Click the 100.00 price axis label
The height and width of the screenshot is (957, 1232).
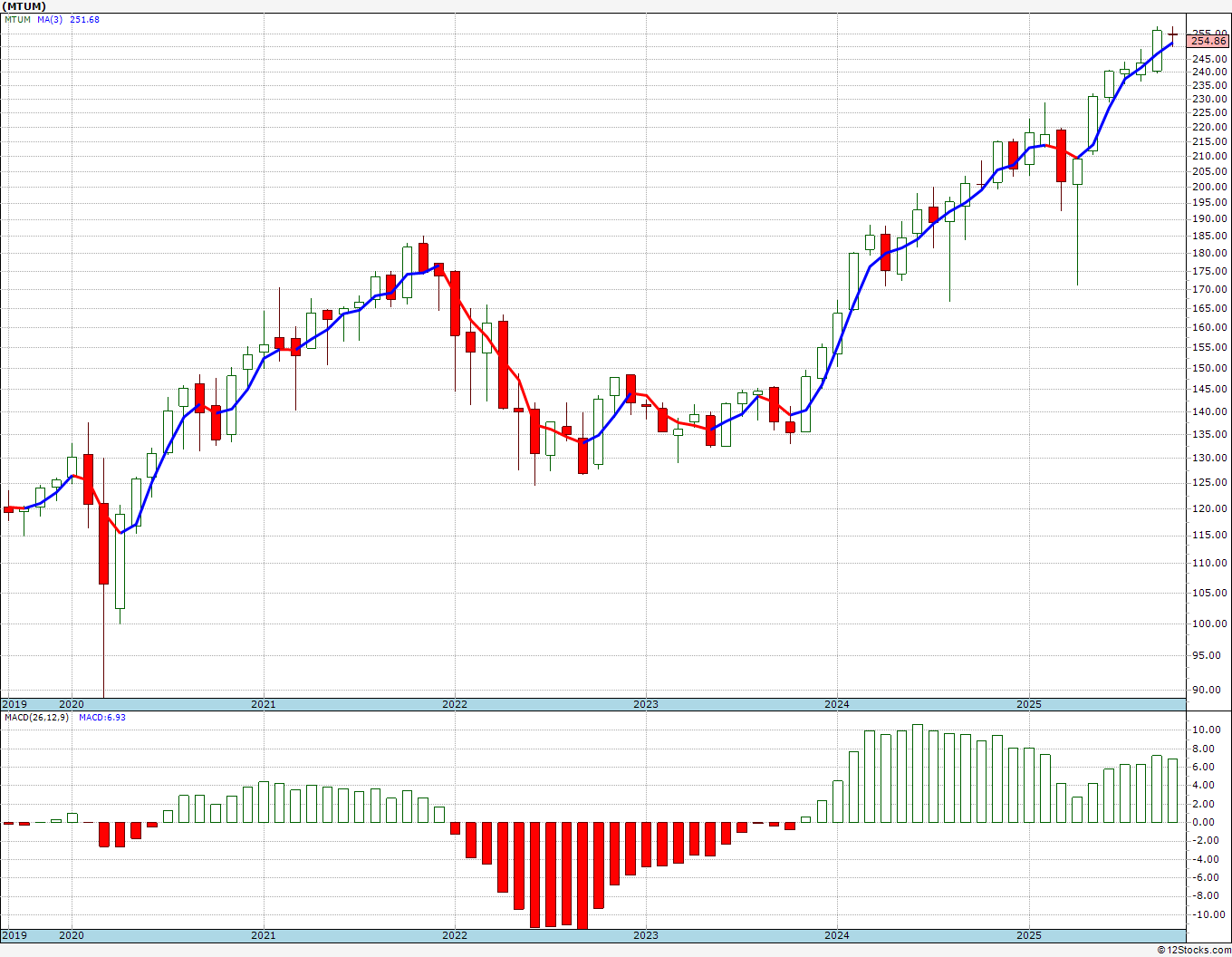[1209, 623]
